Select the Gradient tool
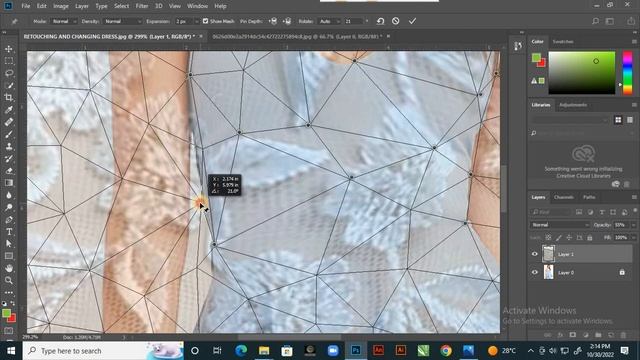Viewport: 640px width, 360px height. [x=9, y=183]
